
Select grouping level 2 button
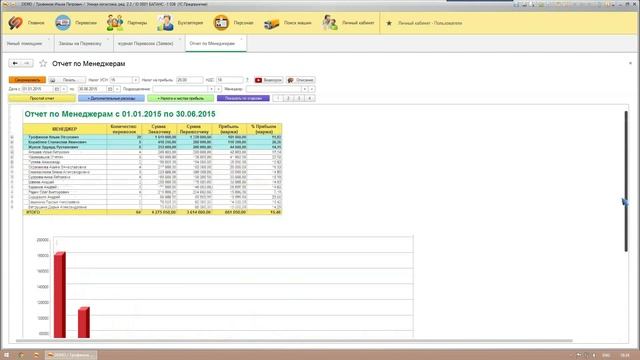click(288, 98)
